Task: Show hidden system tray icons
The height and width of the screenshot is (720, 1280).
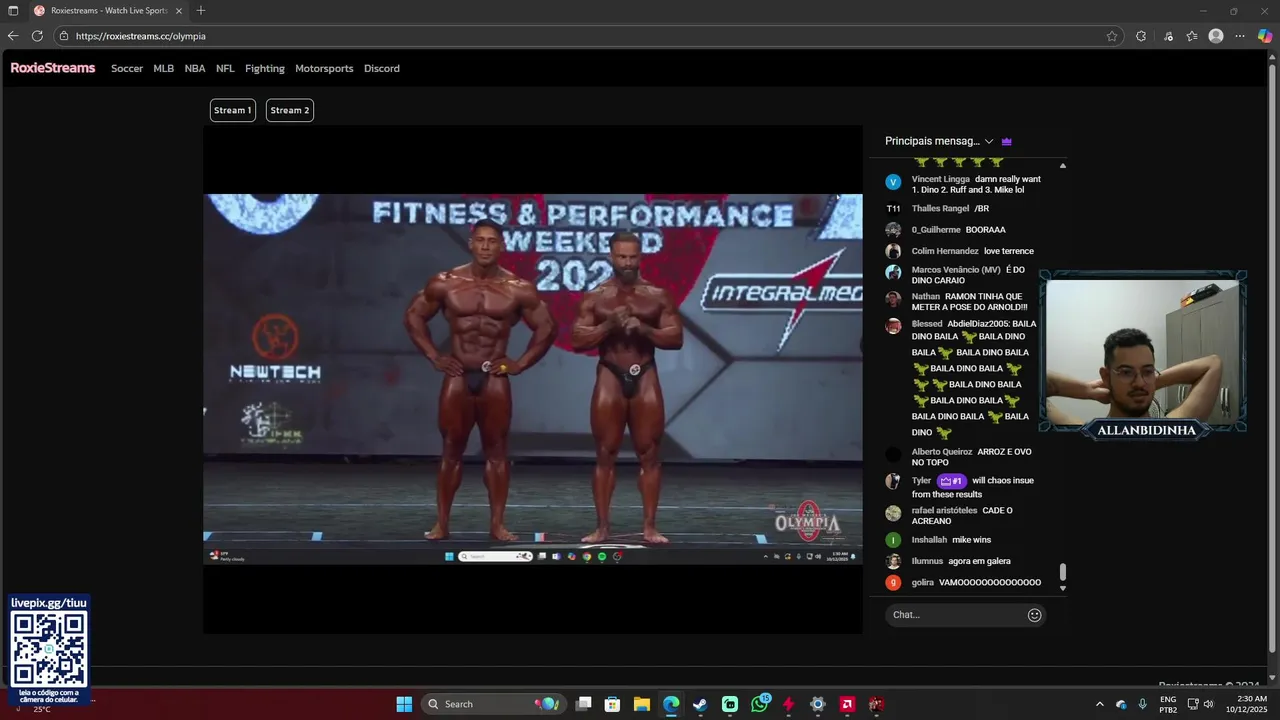Action: [x=1100, y=704]
